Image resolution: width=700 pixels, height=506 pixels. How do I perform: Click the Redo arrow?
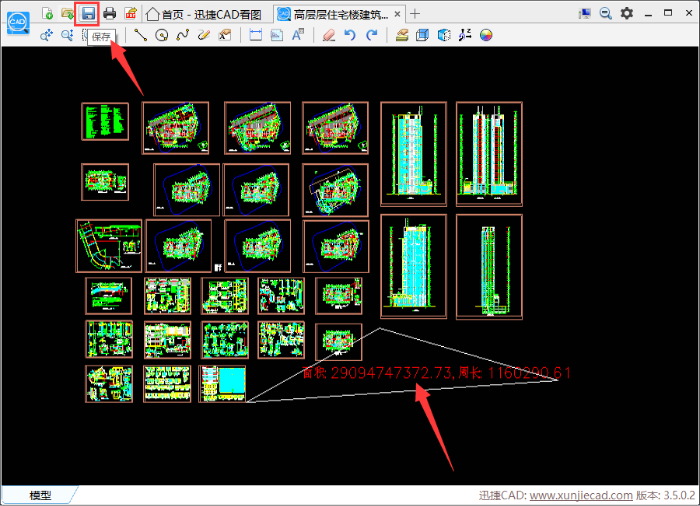(372, 35)
